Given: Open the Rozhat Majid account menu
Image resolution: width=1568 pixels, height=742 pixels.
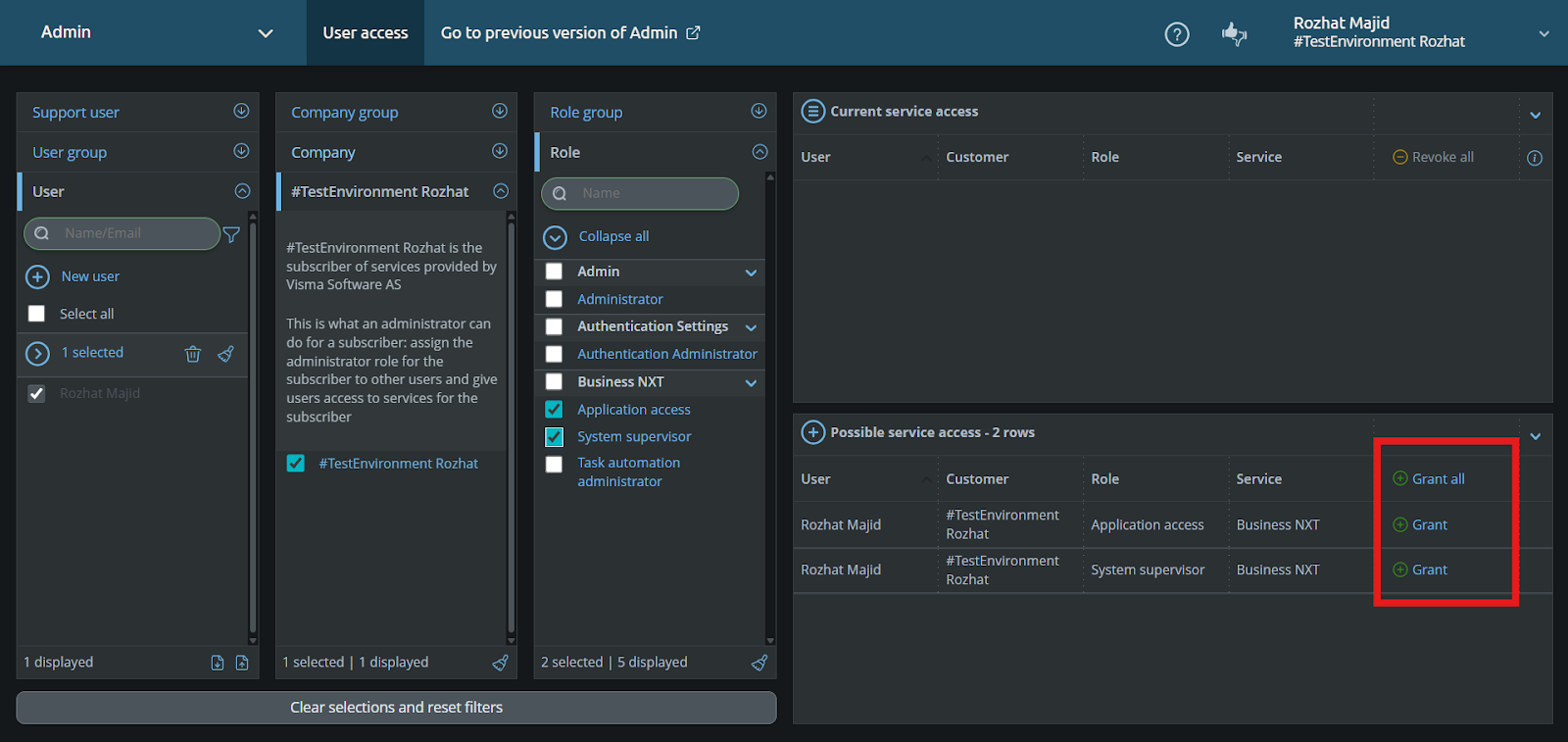Looking at the screenshot, I should click(x=1421, y=32).
